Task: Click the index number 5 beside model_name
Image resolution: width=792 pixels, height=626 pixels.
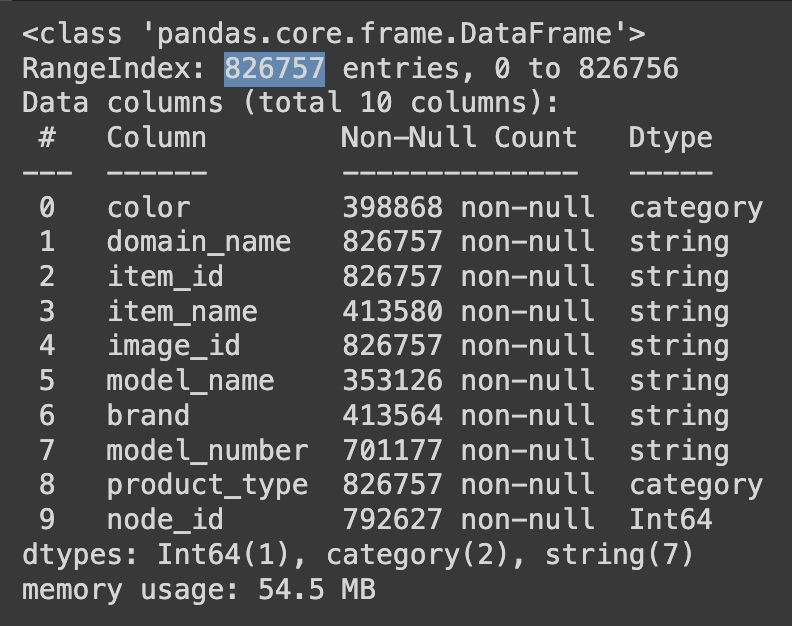Action: tap(47, 380)
